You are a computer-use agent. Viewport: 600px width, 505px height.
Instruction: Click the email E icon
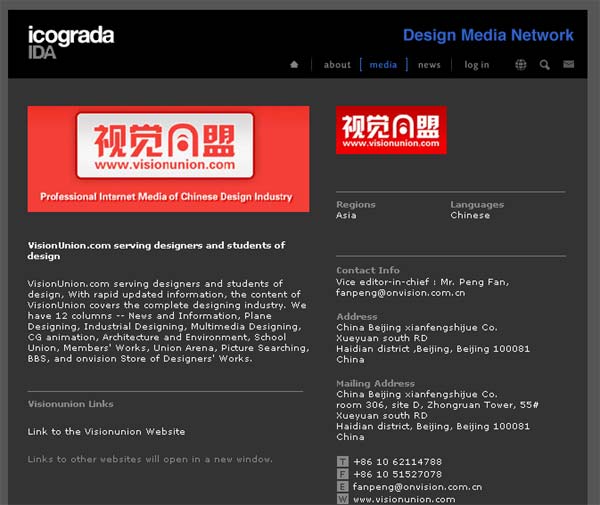(x=342, y=487)
